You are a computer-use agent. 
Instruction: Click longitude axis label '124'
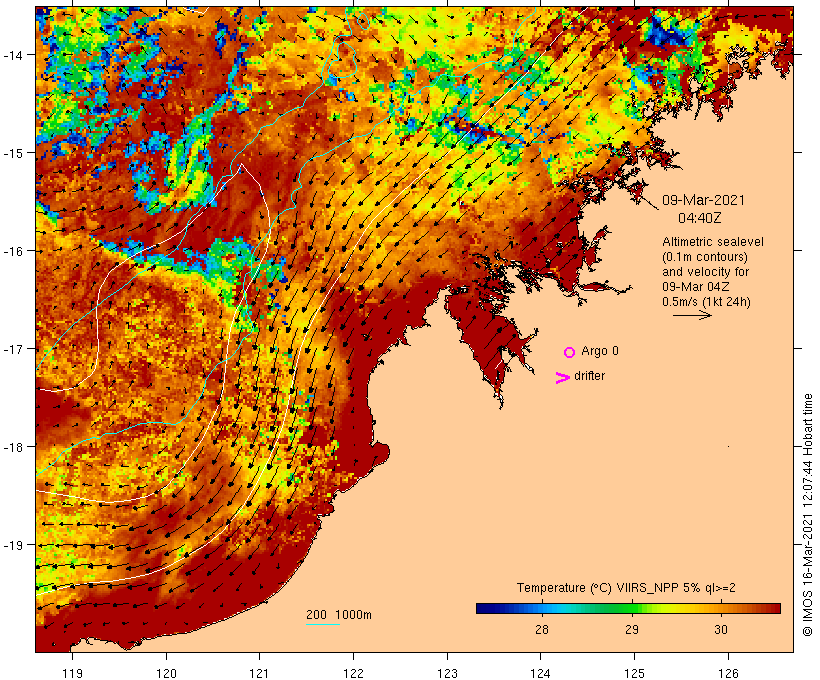[x=541, y=673]
